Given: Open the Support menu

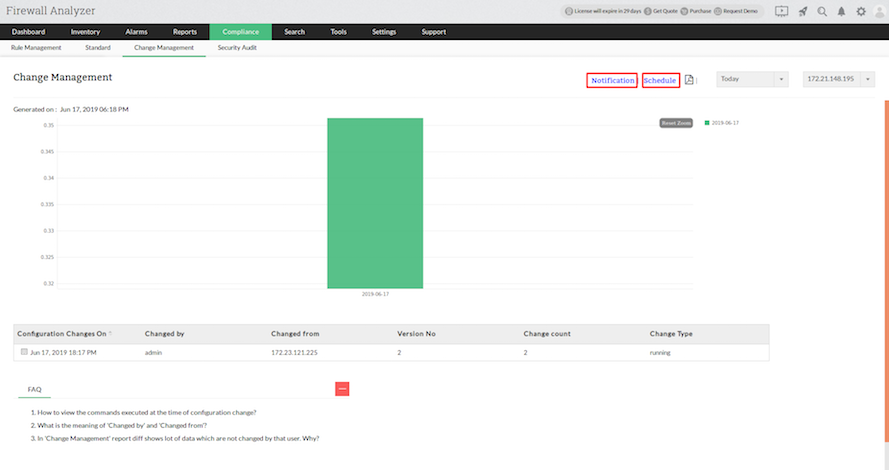Looking at the screenshot, I should click(434, 32).
